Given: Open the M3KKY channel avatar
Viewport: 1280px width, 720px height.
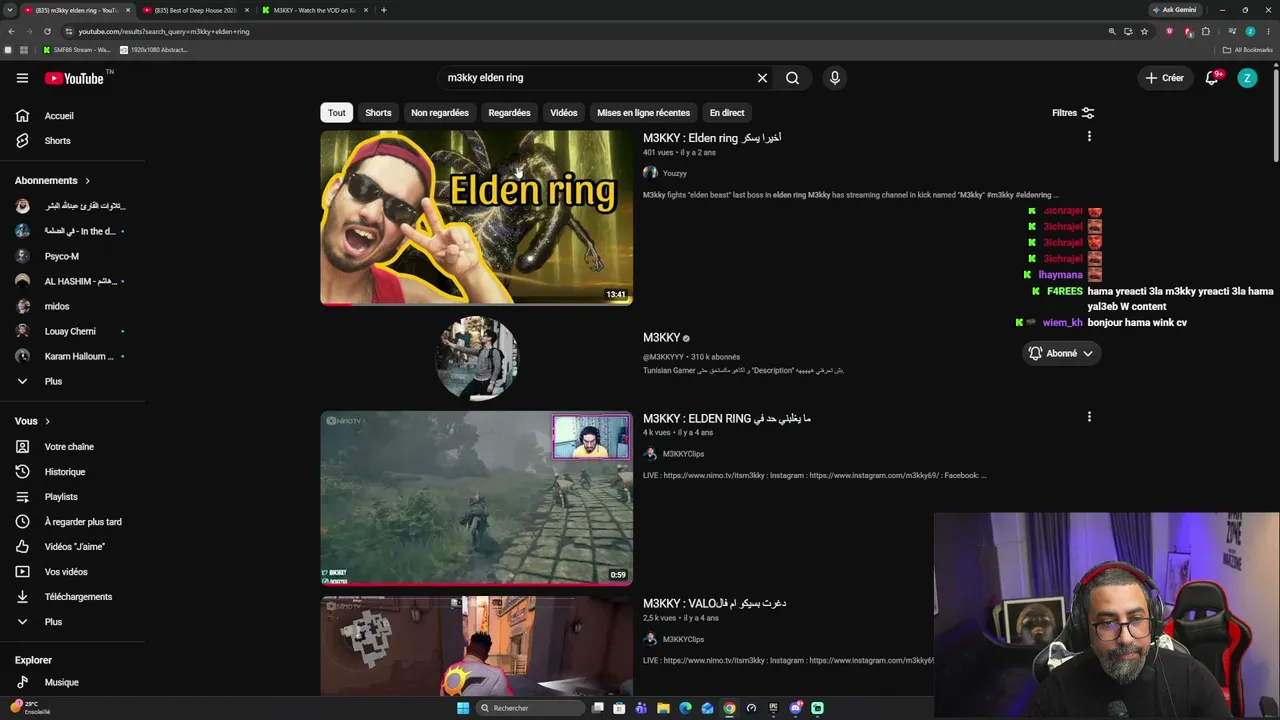Looking at the screenshot, I should [476, 357].
